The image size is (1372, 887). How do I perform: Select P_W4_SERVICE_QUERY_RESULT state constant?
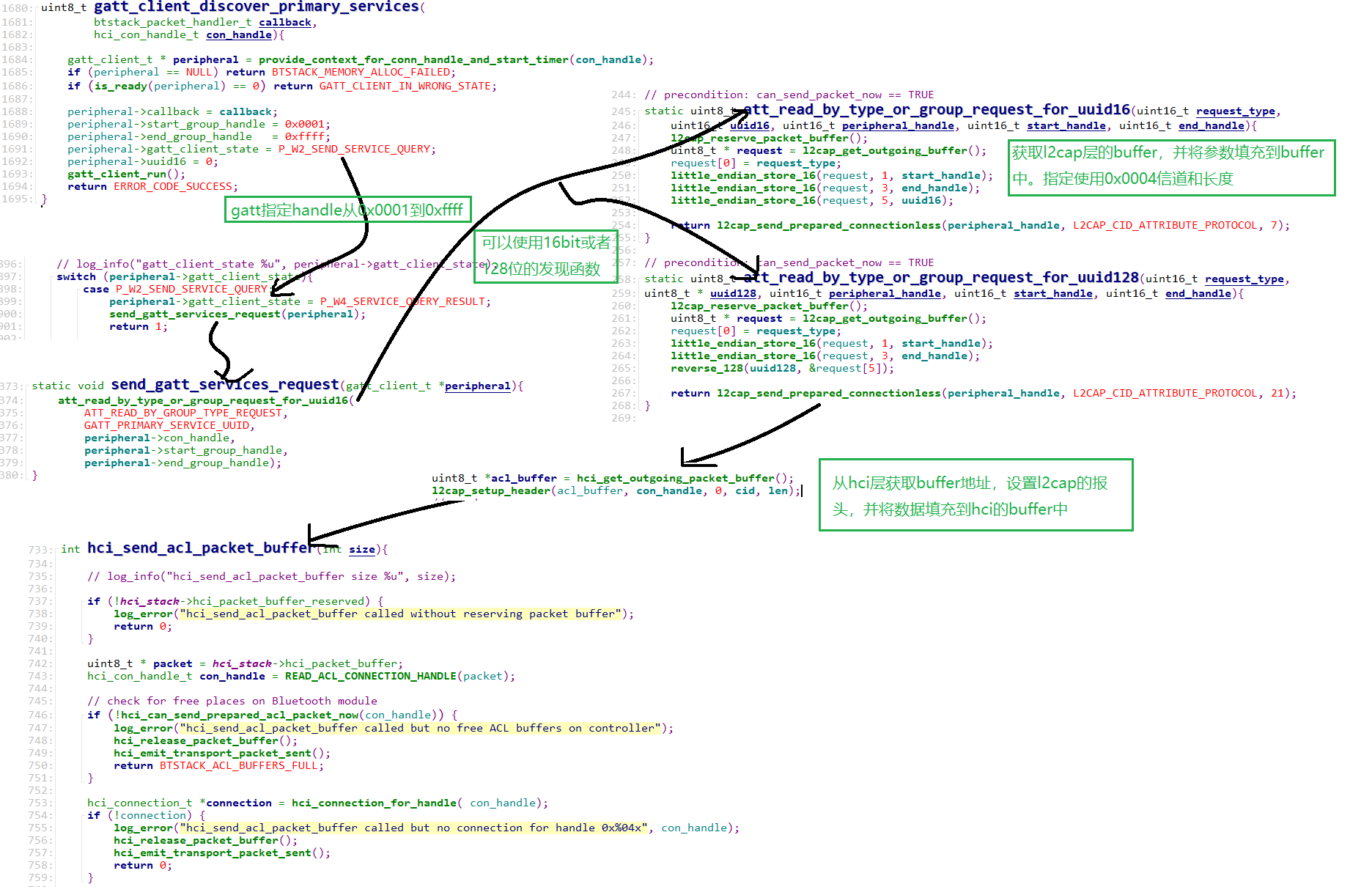pos(402,302)
